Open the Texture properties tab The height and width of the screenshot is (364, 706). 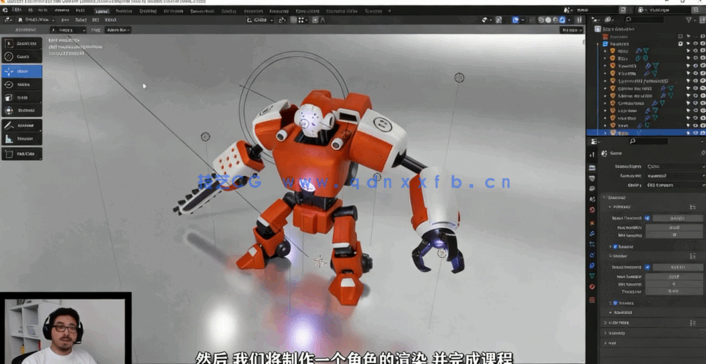pyautogui.click(x=592, y=299)
